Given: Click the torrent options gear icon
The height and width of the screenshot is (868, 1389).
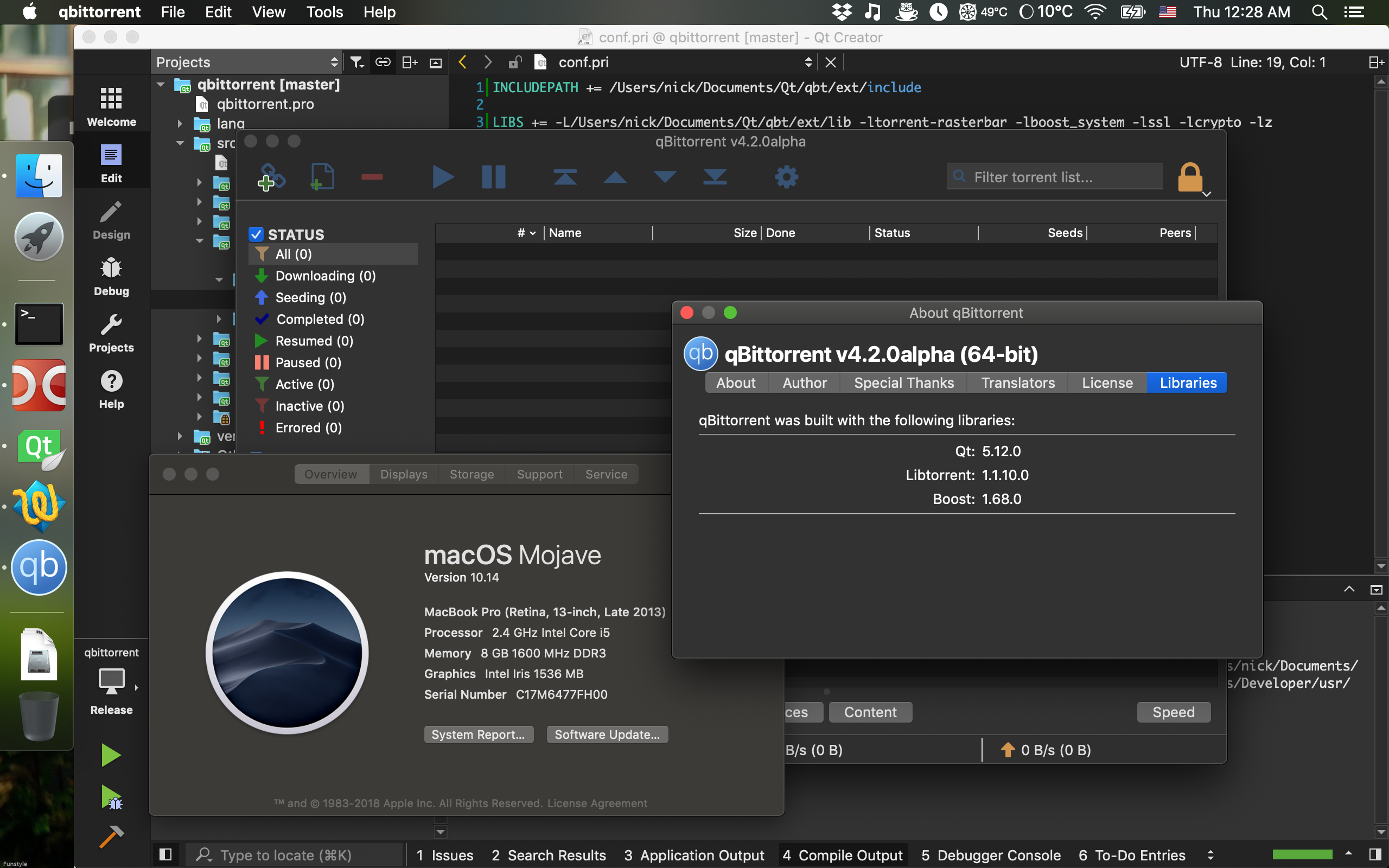Looking at the screenshot, I should point(786,177).
